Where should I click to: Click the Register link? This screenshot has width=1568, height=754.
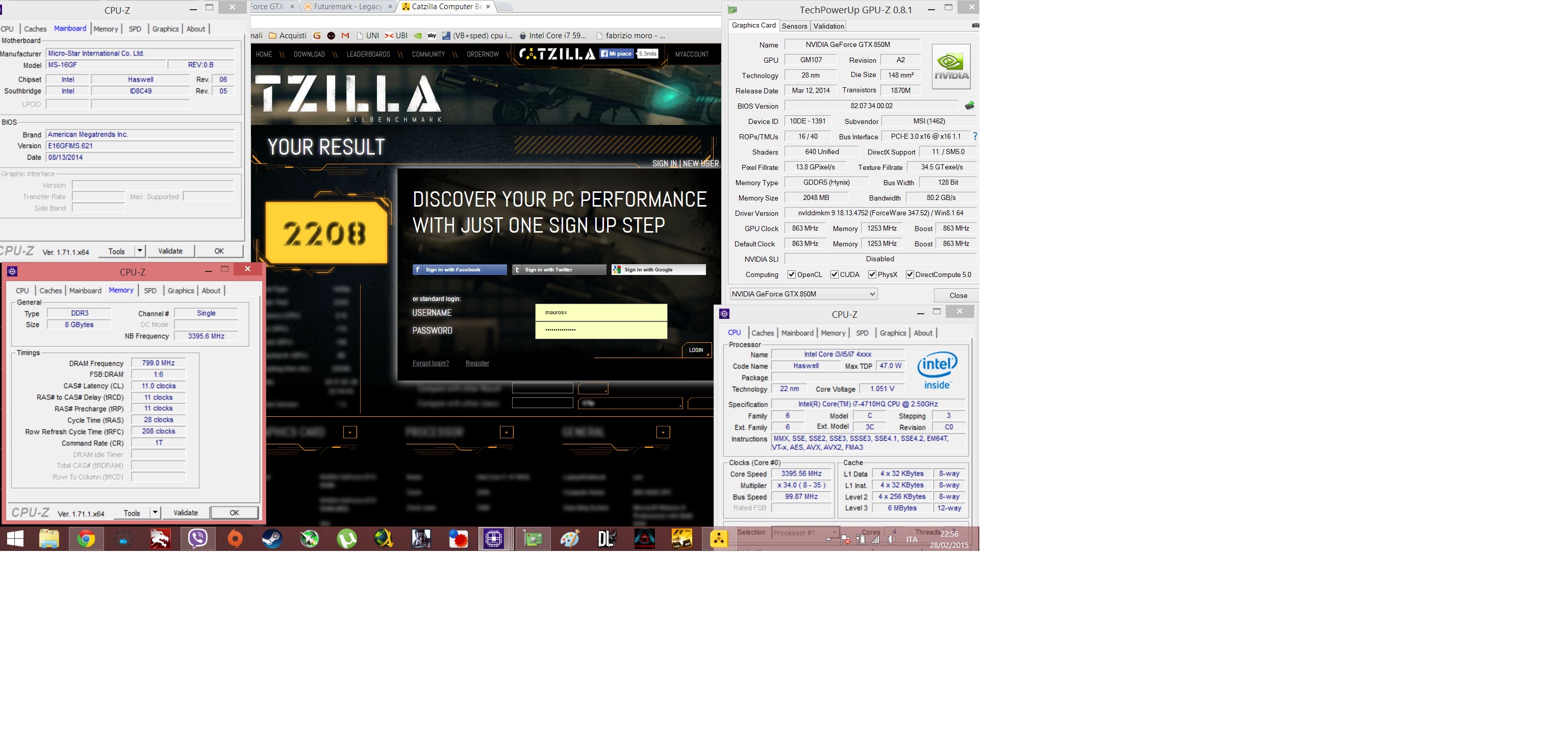point(477,363)
